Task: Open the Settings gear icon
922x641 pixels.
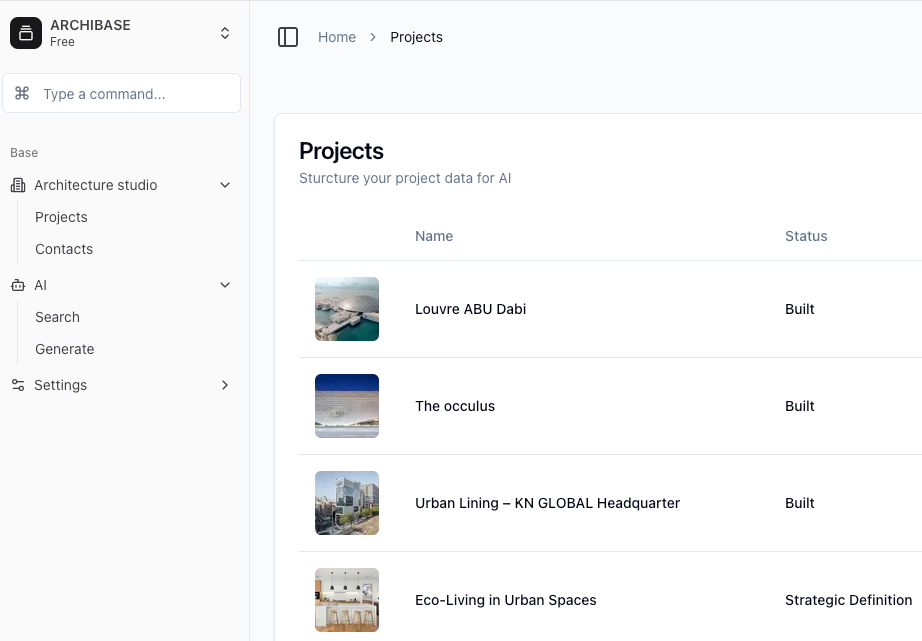Action: click(17, 385)
